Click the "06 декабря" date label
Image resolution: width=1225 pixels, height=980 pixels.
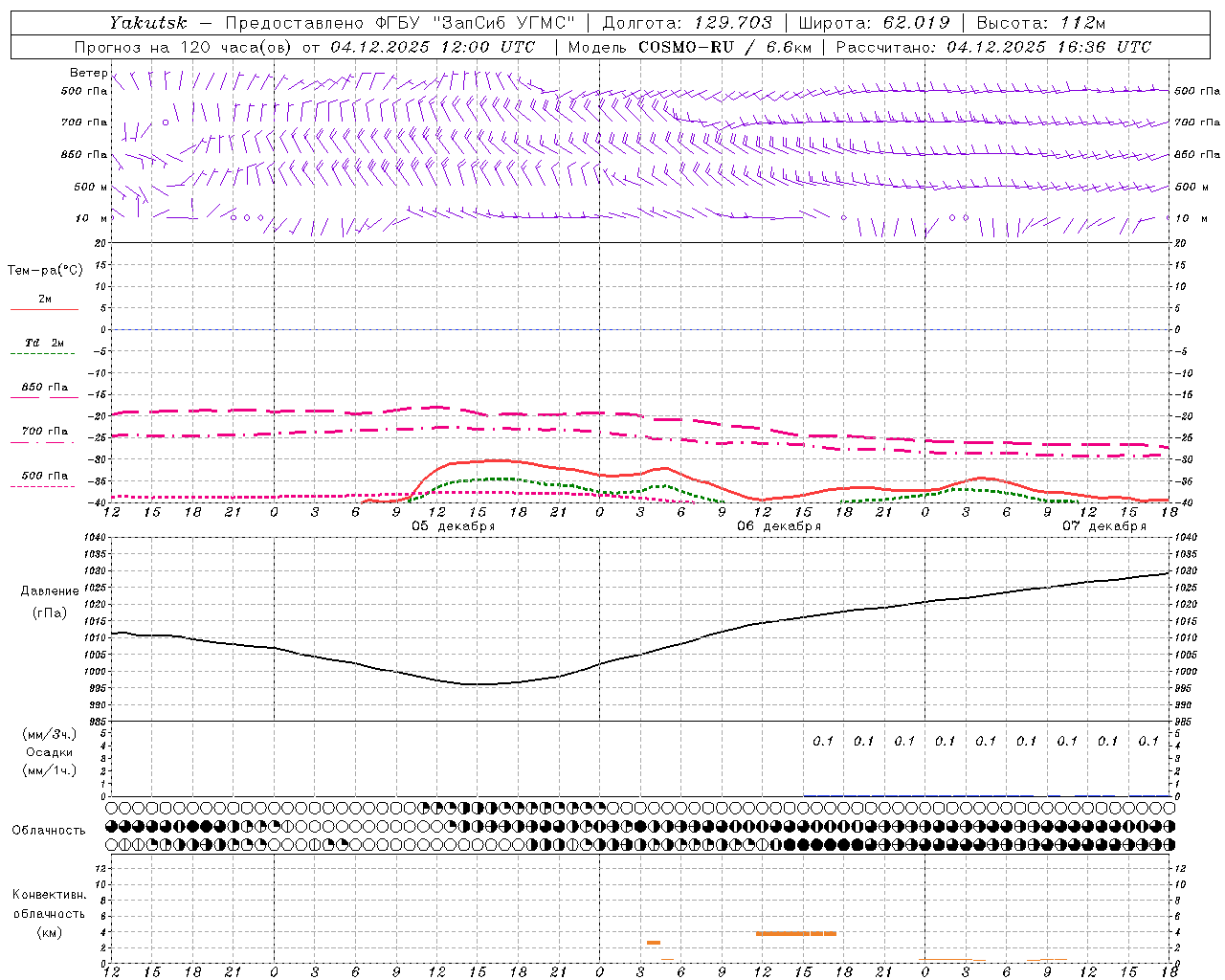tap(779, 526)
